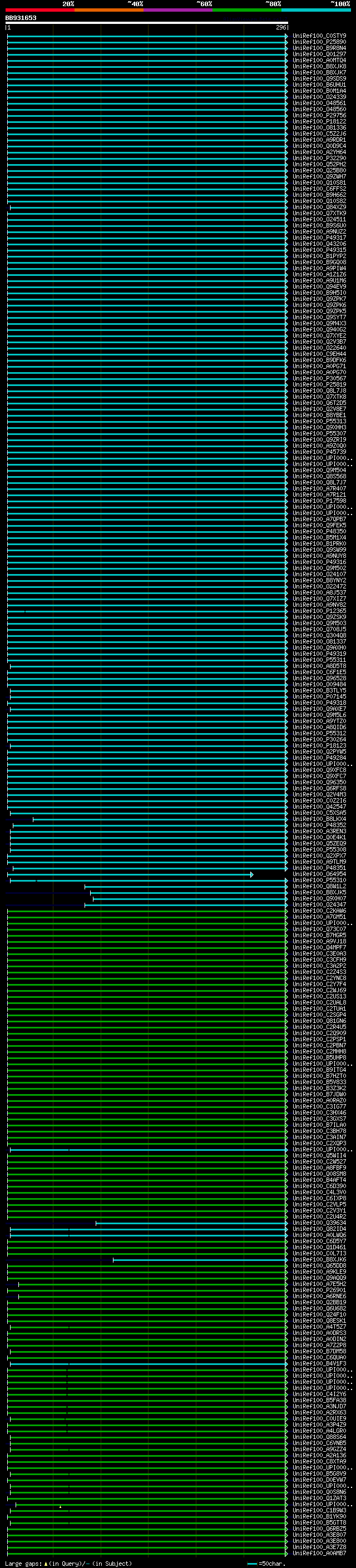Open hit UniRef100_C5Z2J6

(x=319, y=134)
